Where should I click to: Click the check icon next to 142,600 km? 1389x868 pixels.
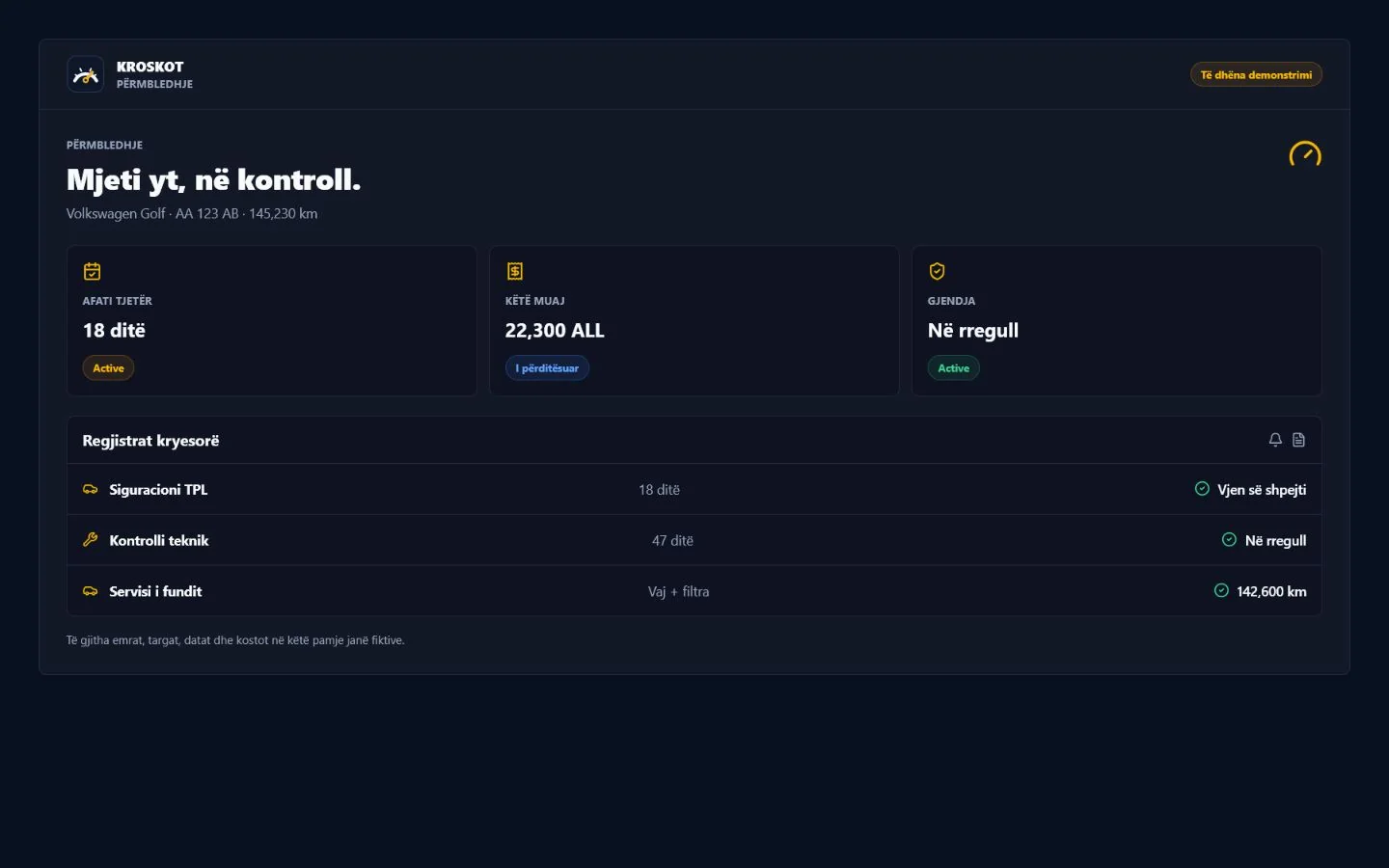click(x=1221, y=591)
